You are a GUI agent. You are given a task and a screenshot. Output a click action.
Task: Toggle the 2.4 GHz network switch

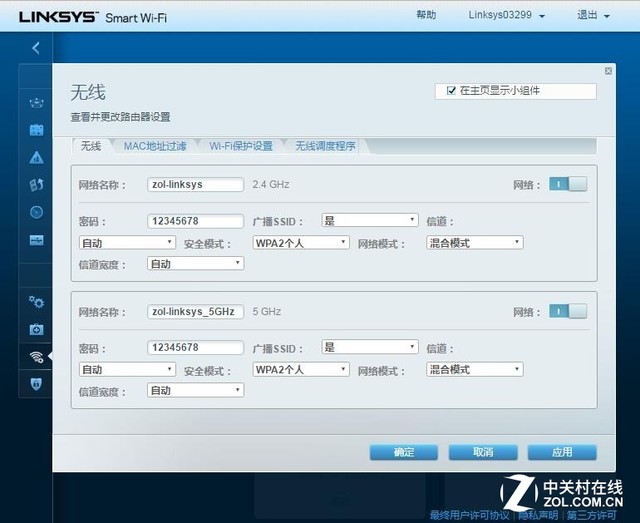(568, 184)
